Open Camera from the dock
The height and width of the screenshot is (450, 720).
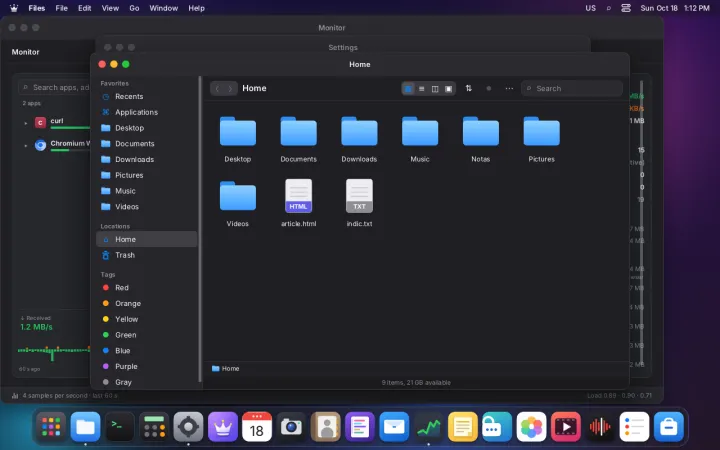pos(291,427)
